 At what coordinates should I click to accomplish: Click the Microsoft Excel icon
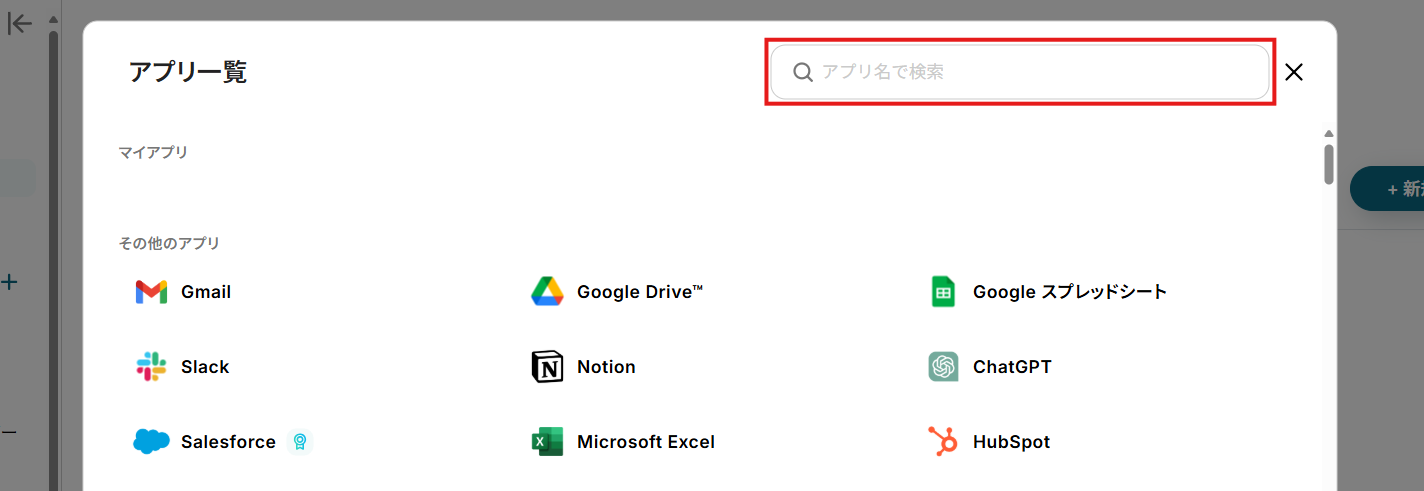547,442
